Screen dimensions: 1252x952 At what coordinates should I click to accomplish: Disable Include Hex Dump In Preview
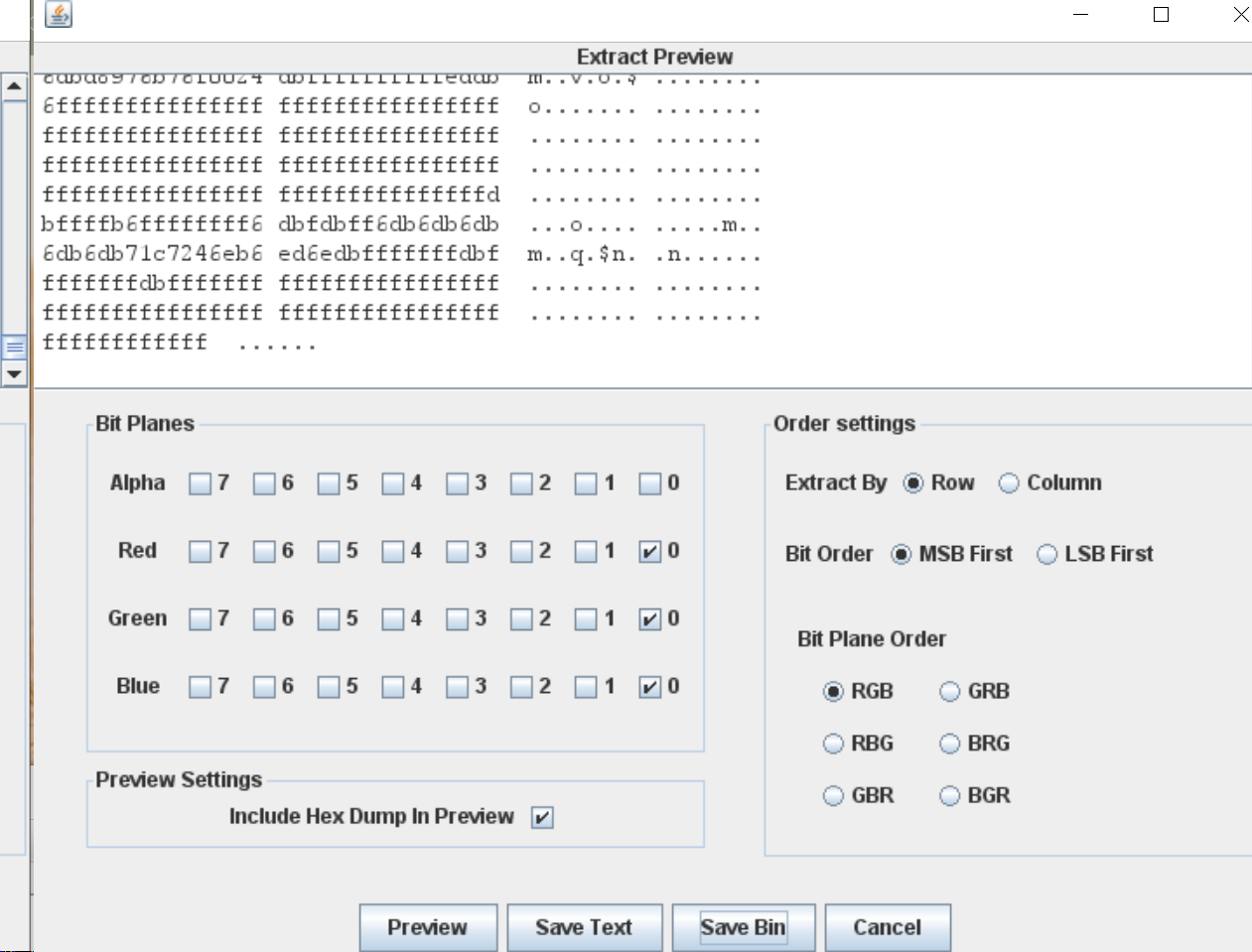point(542,817)
